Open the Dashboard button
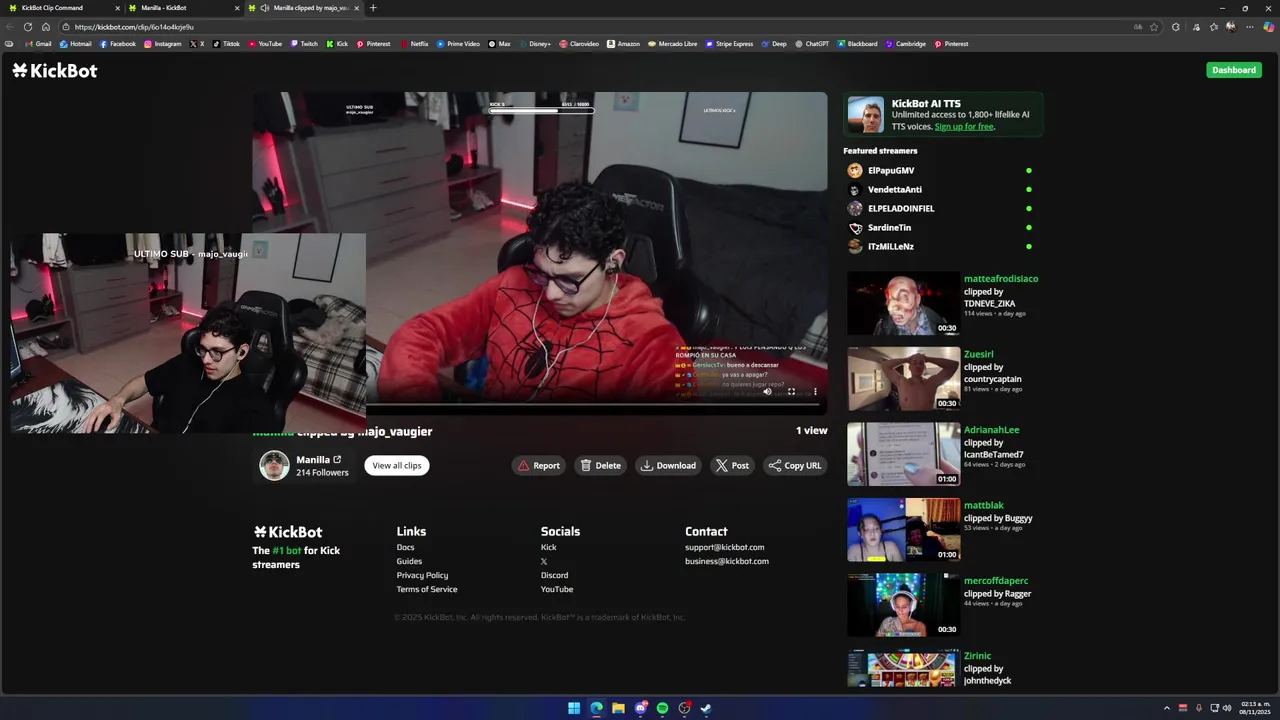1280x720 pixels. pos(1233,70)
